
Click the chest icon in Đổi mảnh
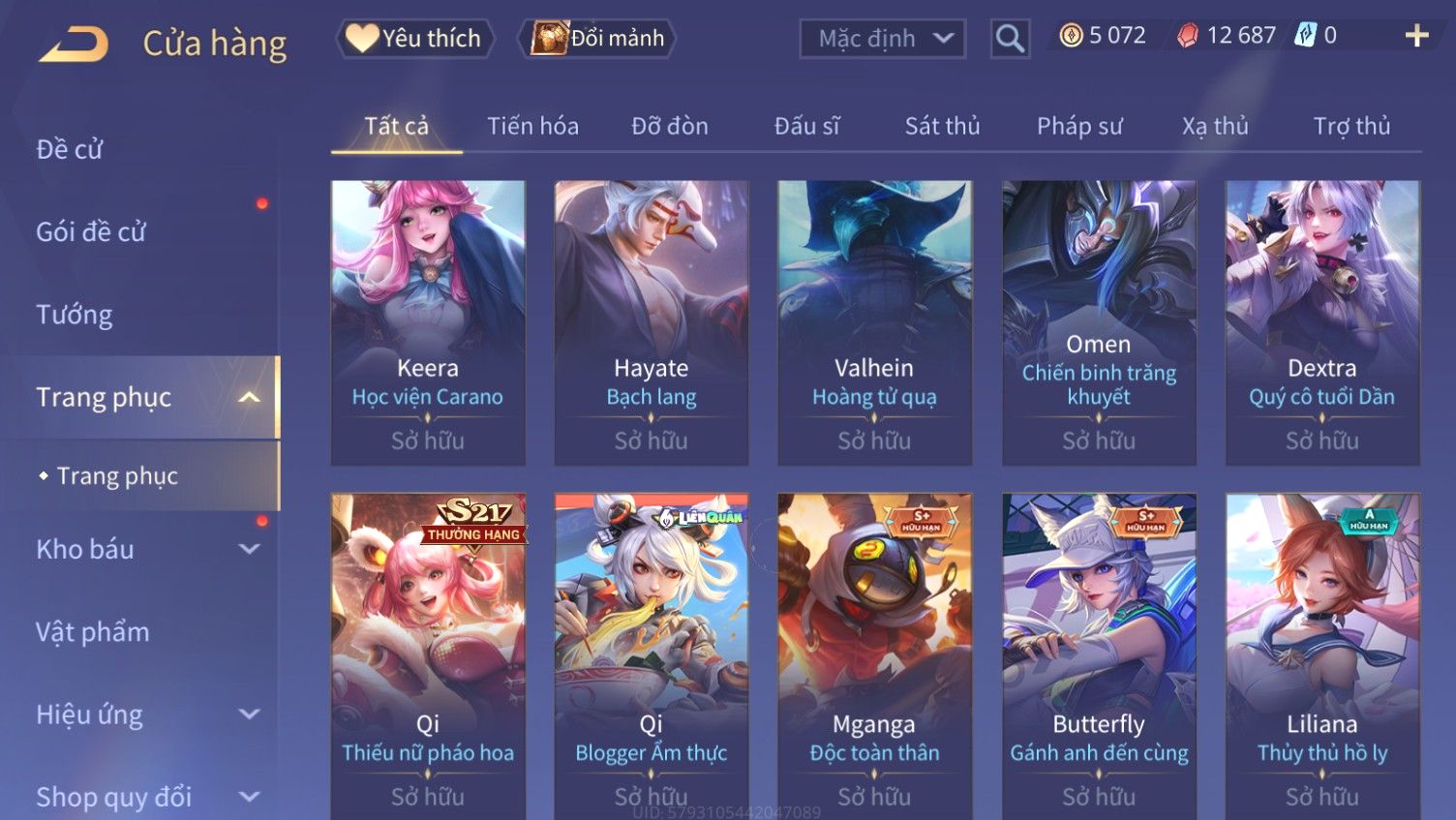pos(549,38)
